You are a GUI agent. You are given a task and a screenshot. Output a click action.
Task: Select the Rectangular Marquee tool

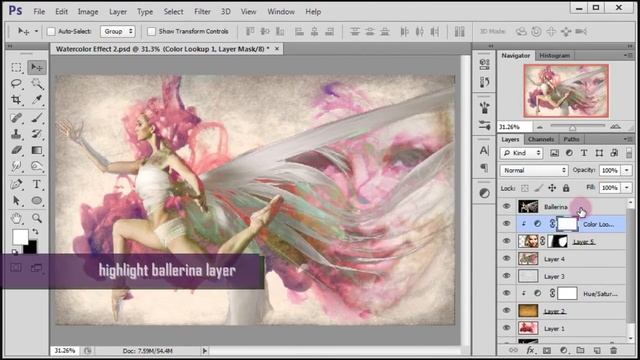pyautogui.click(x=16, y=67)
